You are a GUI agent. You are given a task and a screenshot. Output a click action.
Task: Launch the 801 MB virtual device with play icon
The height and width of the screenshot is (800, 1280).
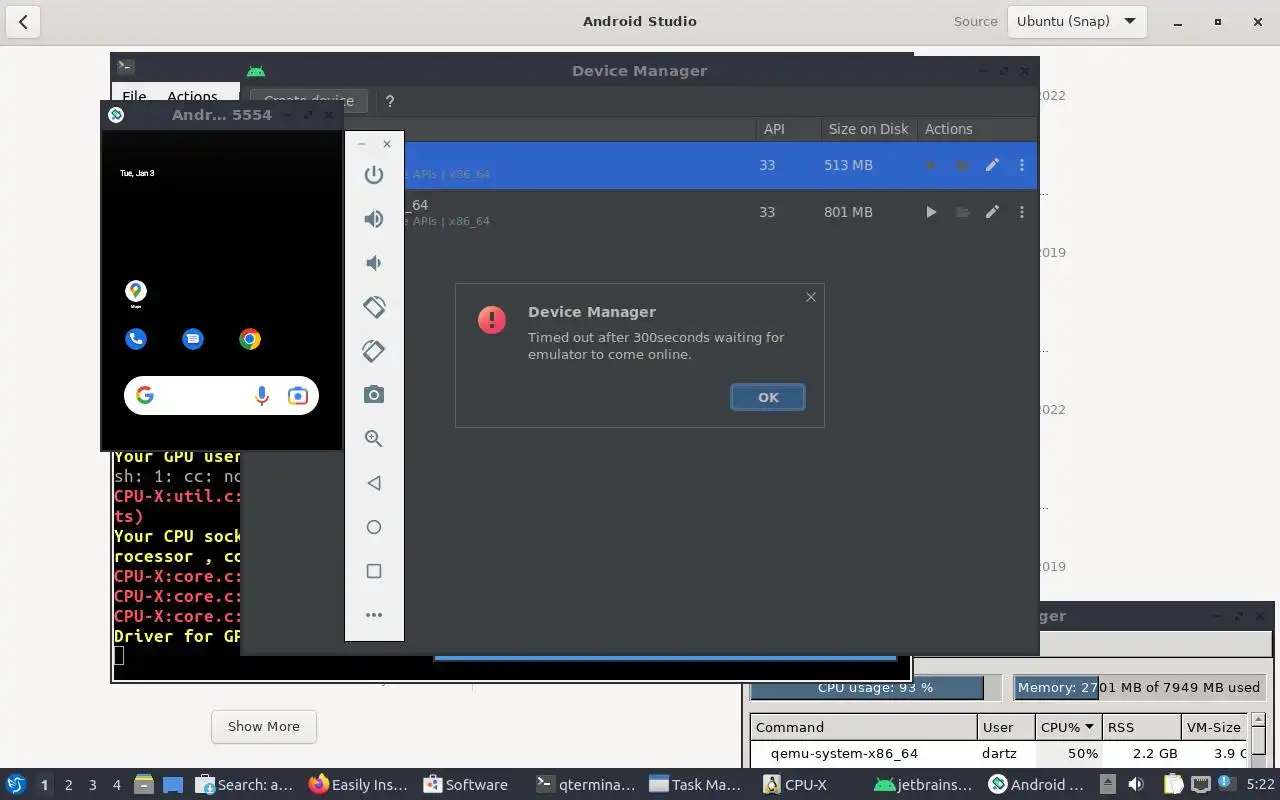pyautogui.click(x=931, y=212)
